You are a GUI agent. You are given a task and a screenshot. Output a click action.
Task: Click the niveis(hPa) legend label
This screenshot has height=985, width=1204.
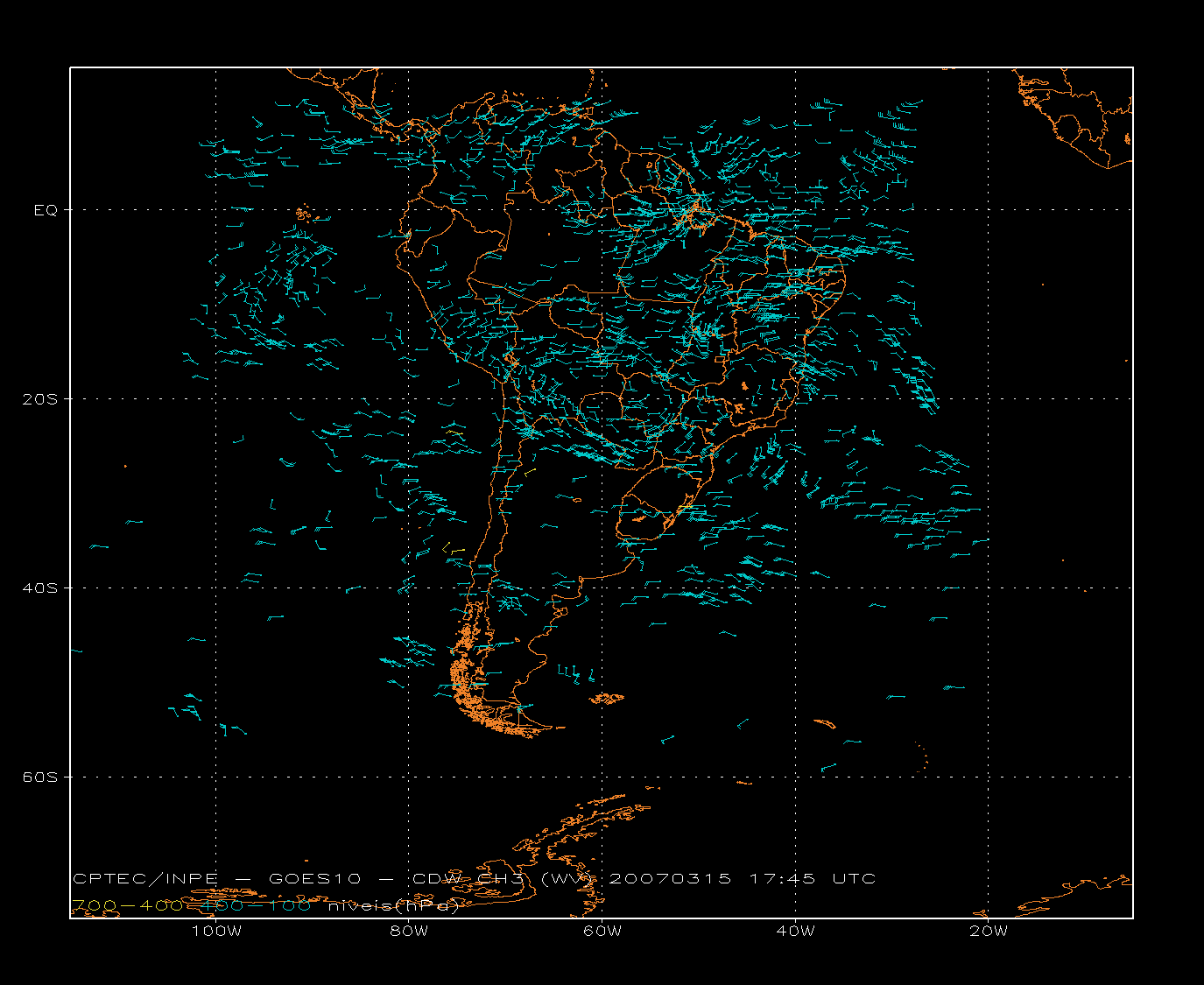393,906
